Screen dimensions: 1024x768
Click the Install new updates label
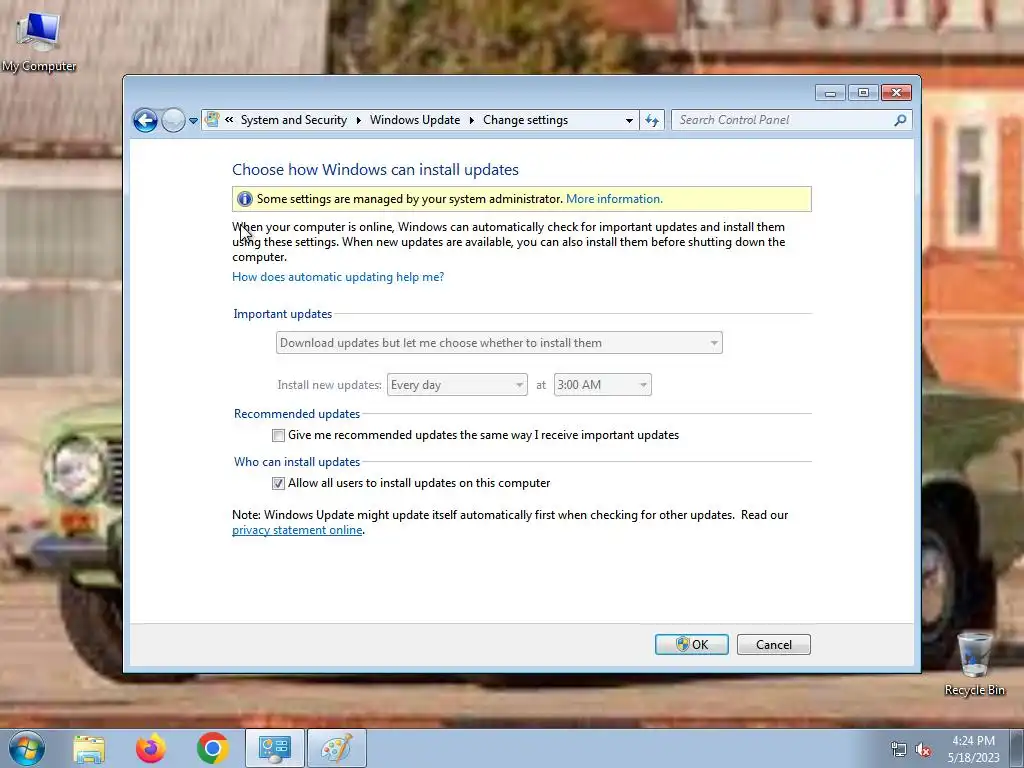pos(329,385)
